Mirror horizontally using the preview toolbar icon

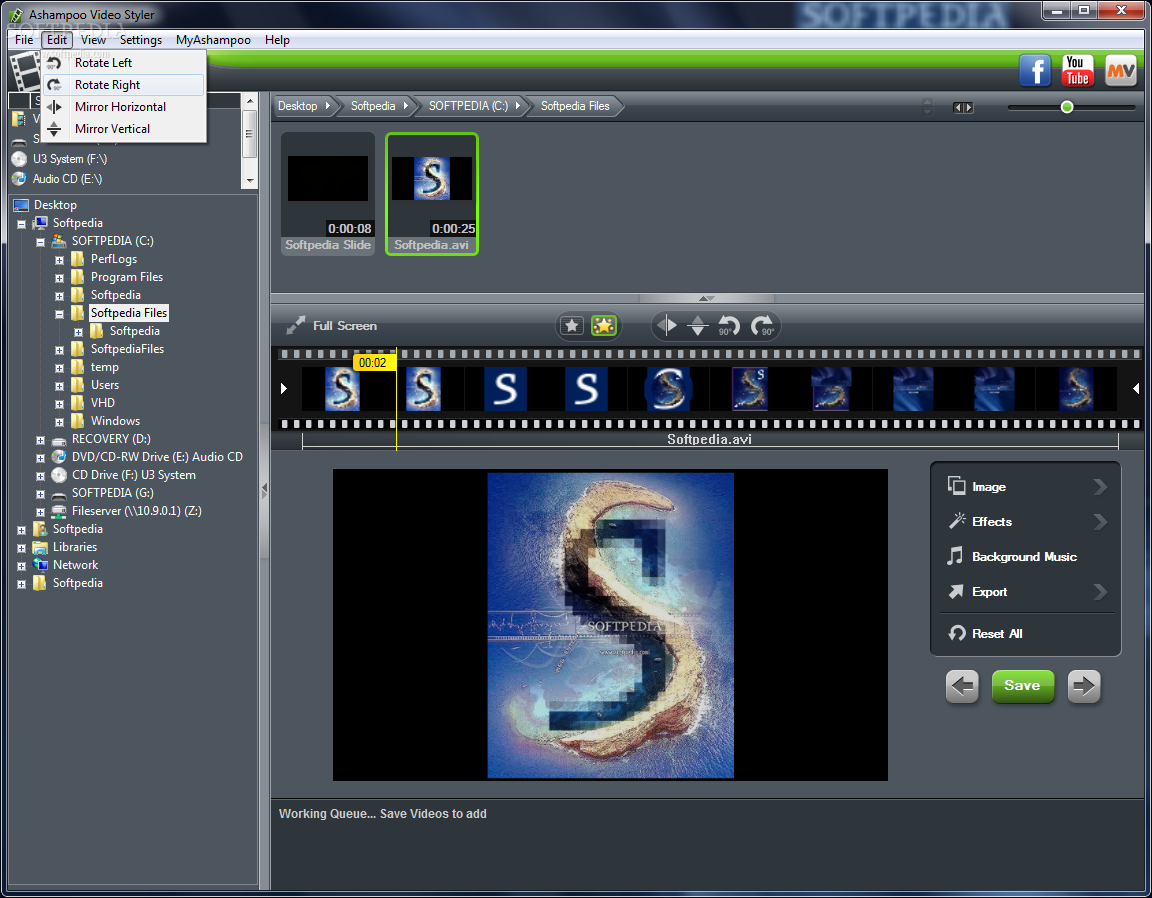click(667, 326)
